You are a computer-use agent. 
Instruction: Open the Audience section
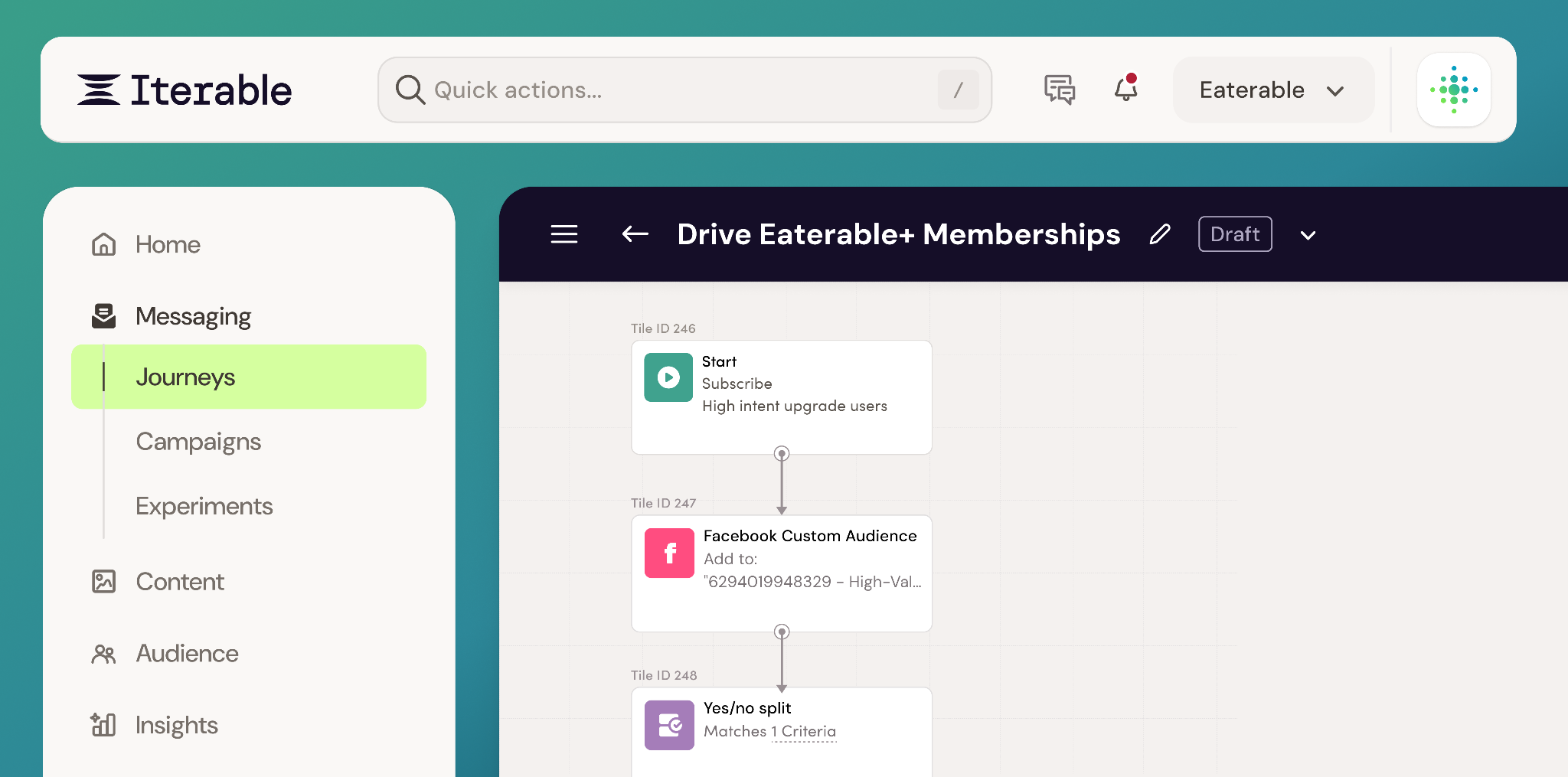coord(187,654)
